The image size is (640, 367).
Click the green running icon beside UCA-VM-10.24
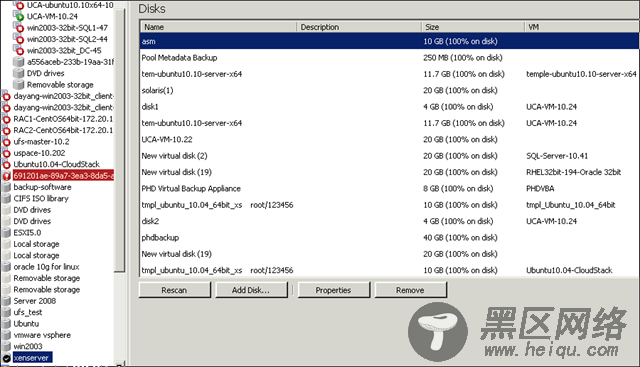pos(19,16)
